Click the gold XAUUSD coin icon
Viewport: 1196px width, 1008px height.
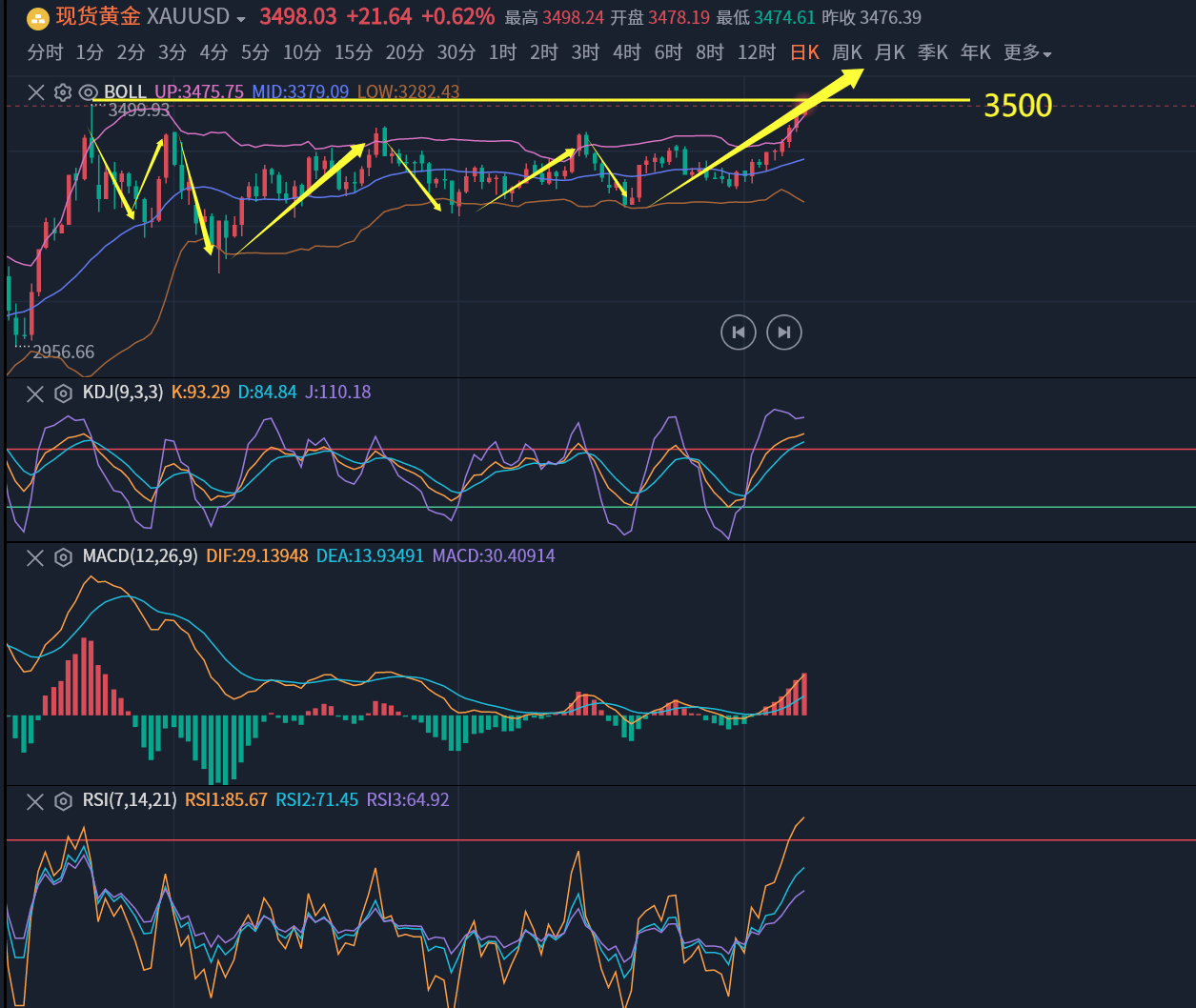[37, 17]
